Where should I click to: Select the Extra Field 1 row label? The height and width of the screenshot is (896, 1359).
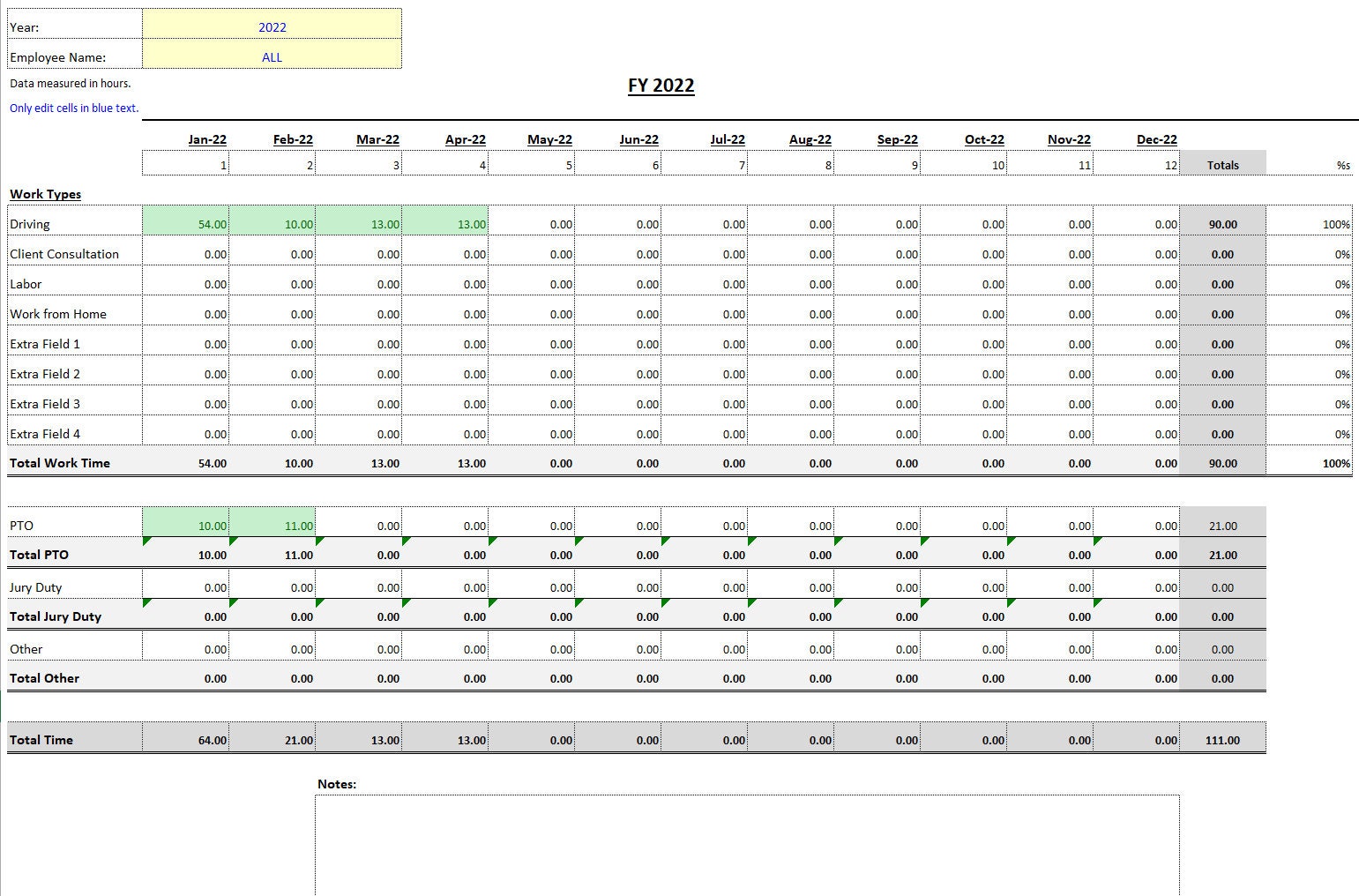tap(45, 344)
